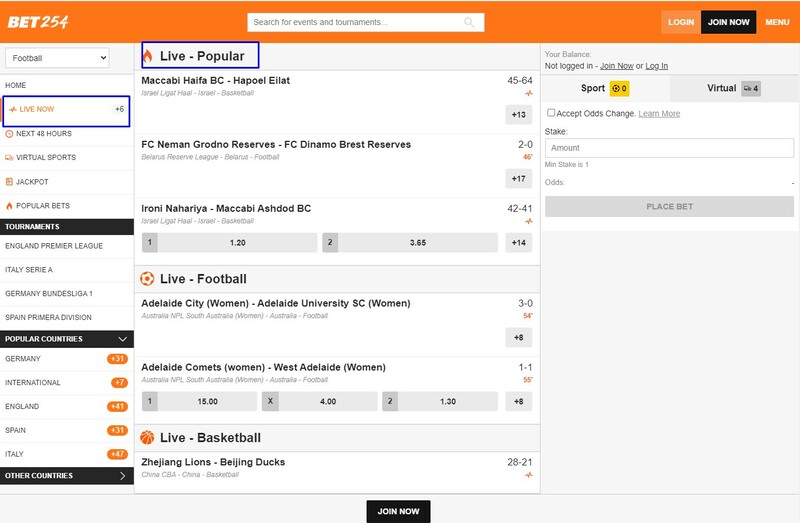Click the Popular Bets flame icon
Screen dimensions: 800x523
click(x=9, y=206)
